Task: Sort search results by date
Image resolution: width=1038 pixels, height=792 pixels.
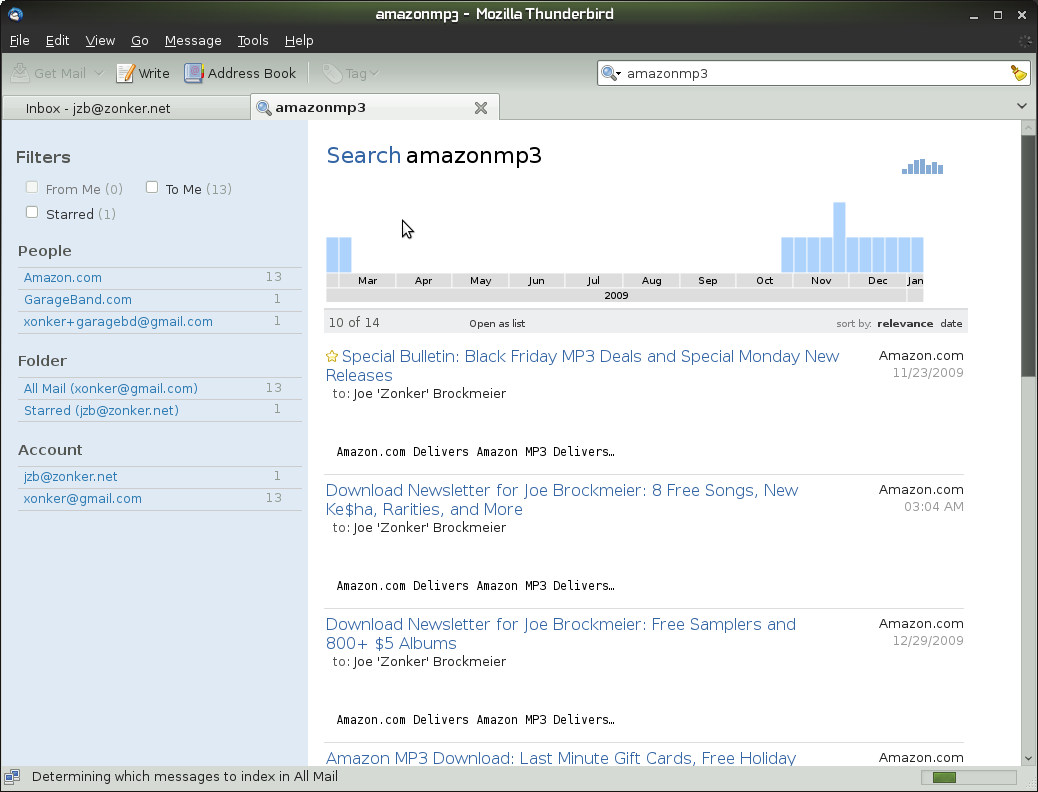Action: (951, 324)
